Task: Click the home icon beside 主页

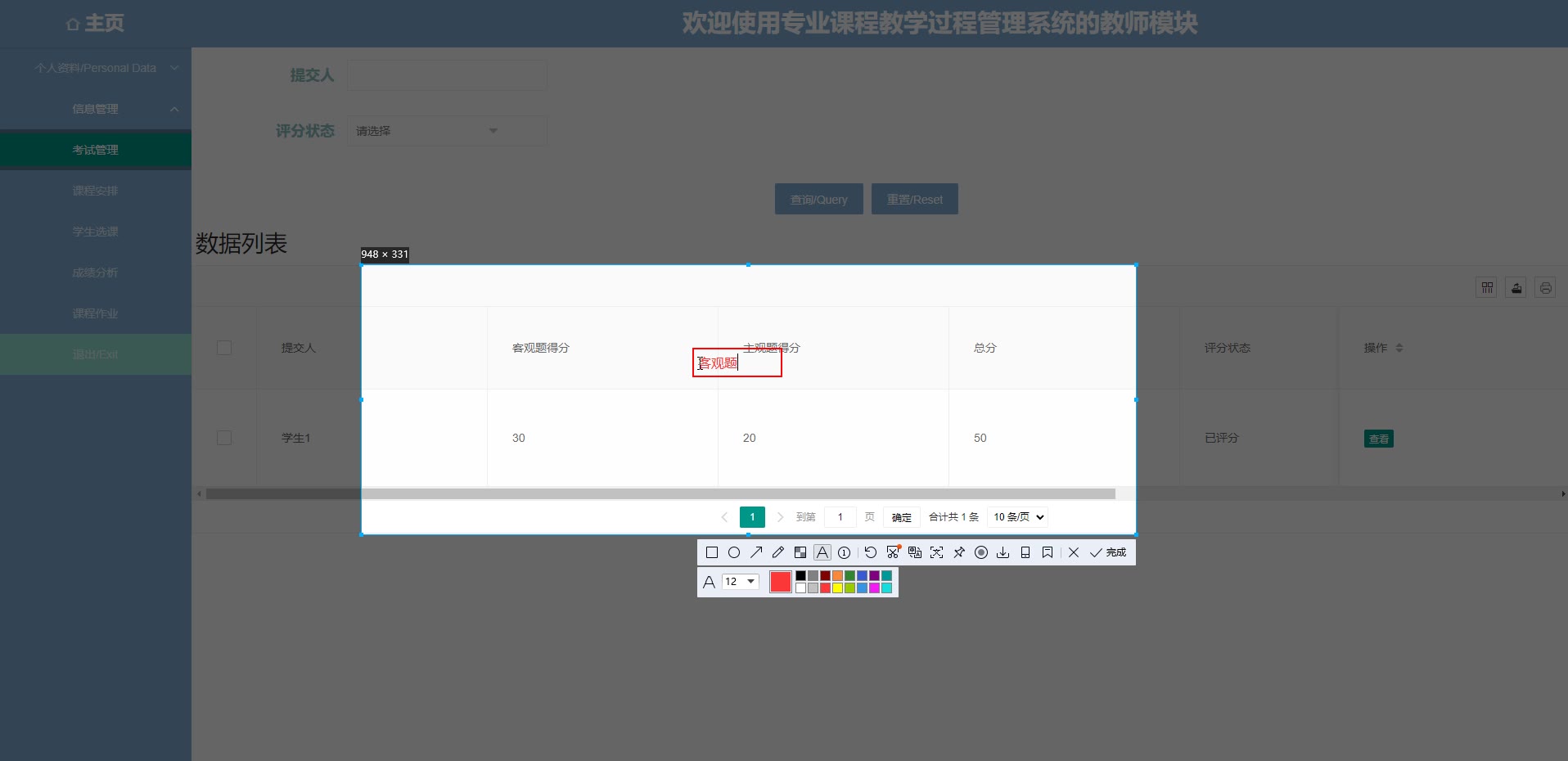Action: coord(73,24)
